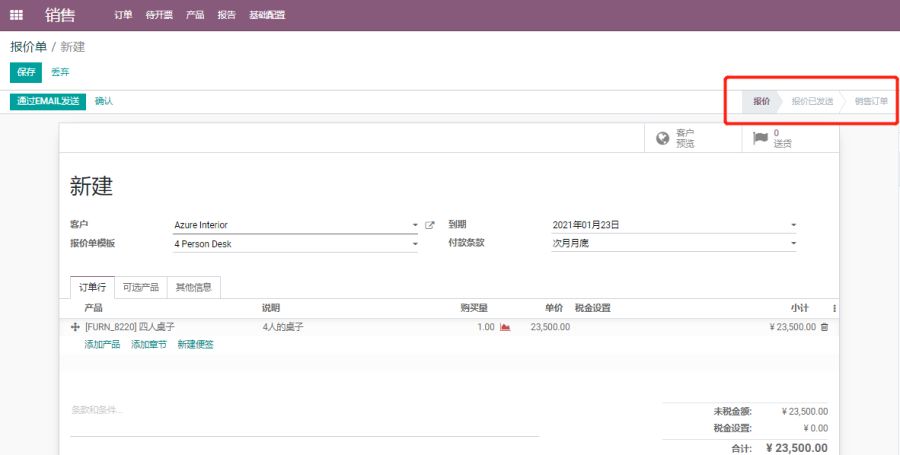Click the 小计 column header

click(x=799, y=309)
